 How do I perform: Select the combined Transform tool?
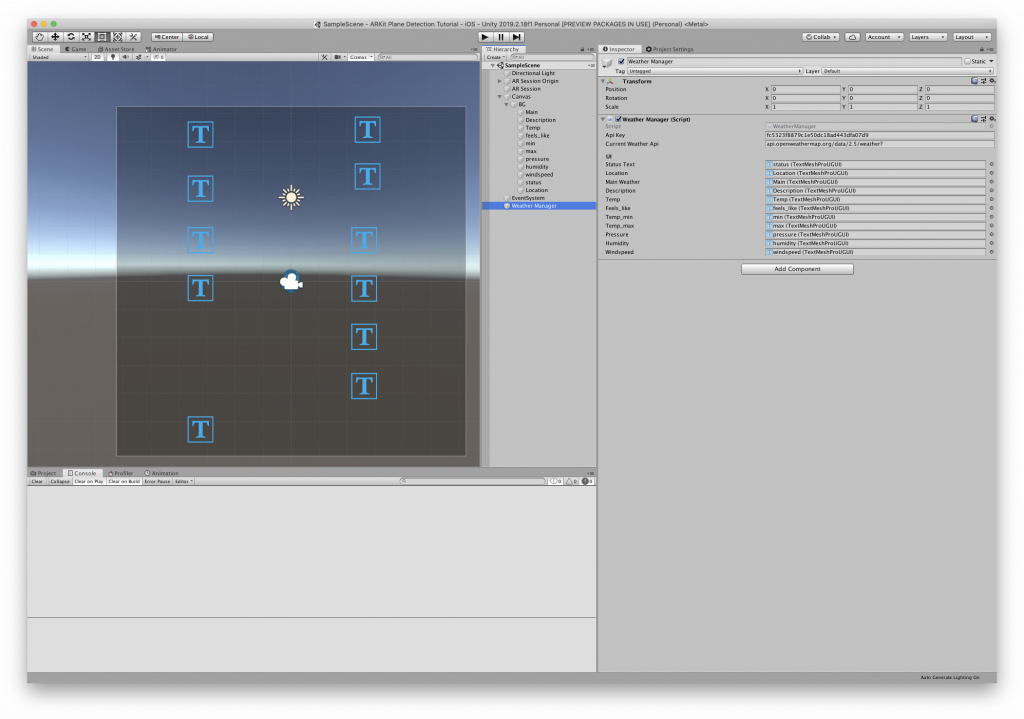pyautogui.click(x=118, y=37)
